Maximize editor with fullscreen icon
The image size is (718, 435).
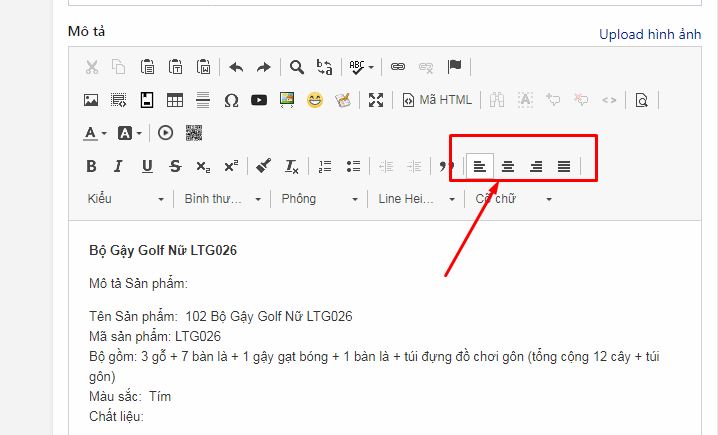point(376,100)
